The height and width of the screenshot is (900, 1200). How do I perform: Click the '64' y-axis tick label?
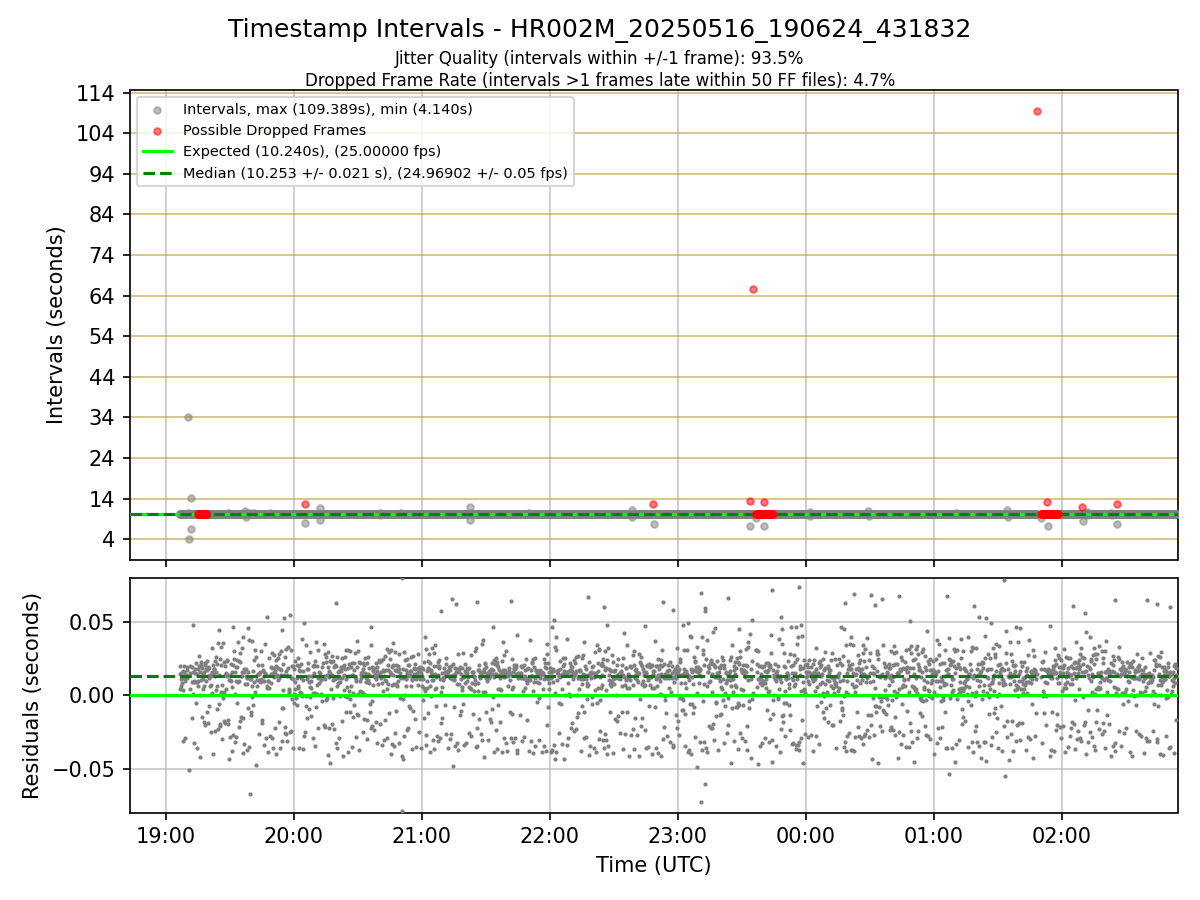(101, 296)
